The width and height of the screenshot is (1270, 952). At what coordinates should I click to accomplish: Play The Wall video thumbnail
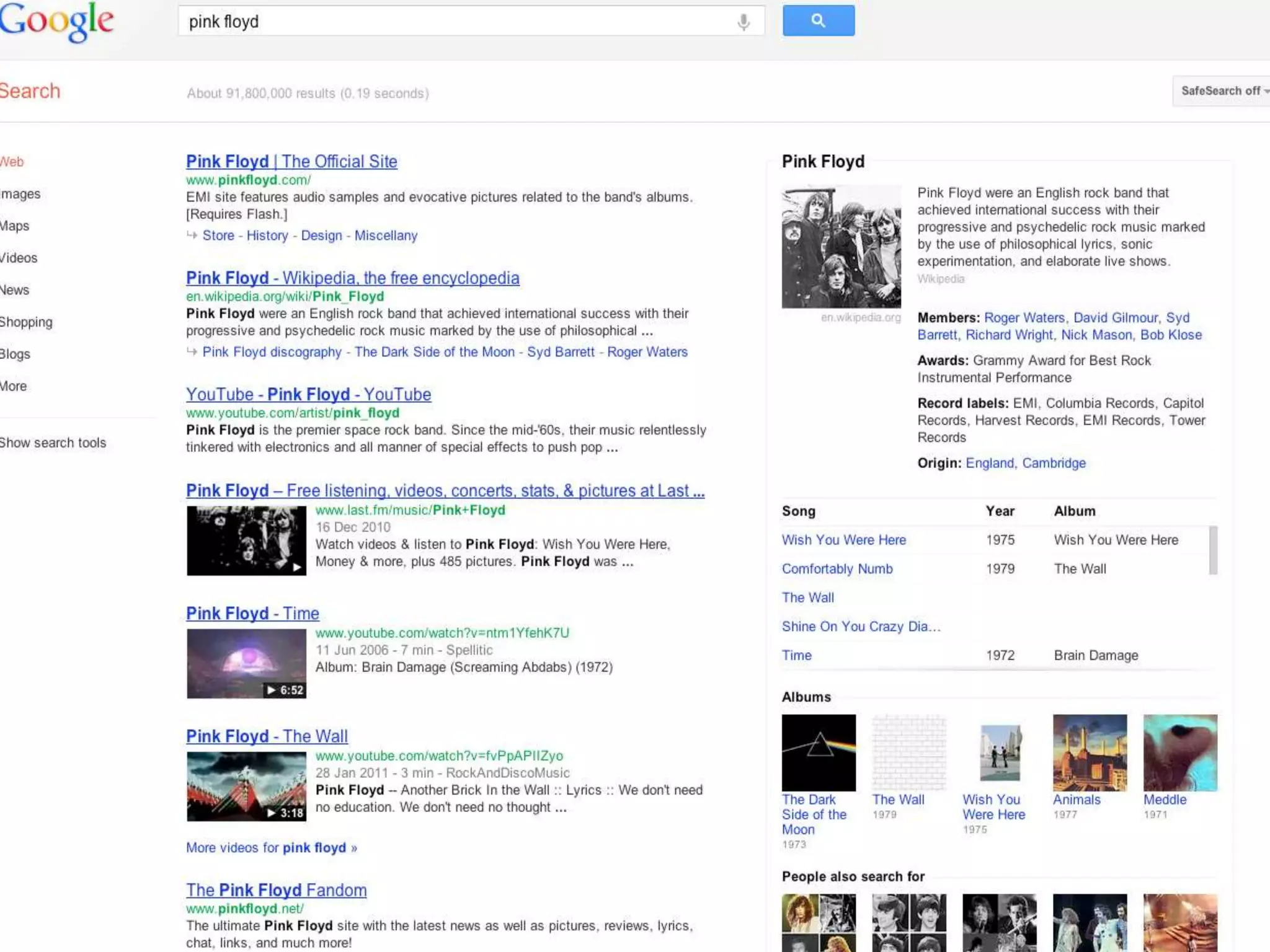click(246, 786)
